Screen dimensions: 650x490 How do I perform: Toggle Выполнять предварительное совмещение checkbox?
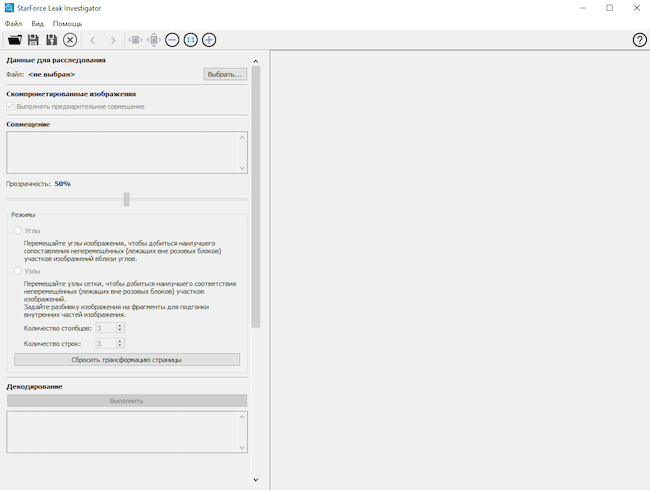click(x=10, y=106)
